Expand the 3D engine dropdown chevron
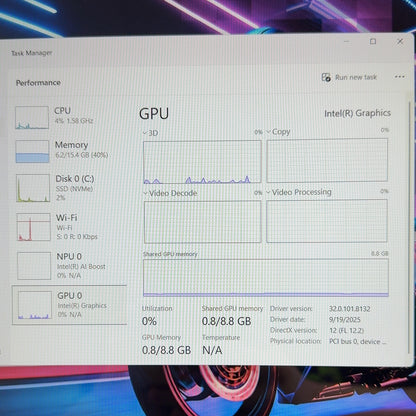The width and height of the screenshot is (416, 416). tap(145, 133)
